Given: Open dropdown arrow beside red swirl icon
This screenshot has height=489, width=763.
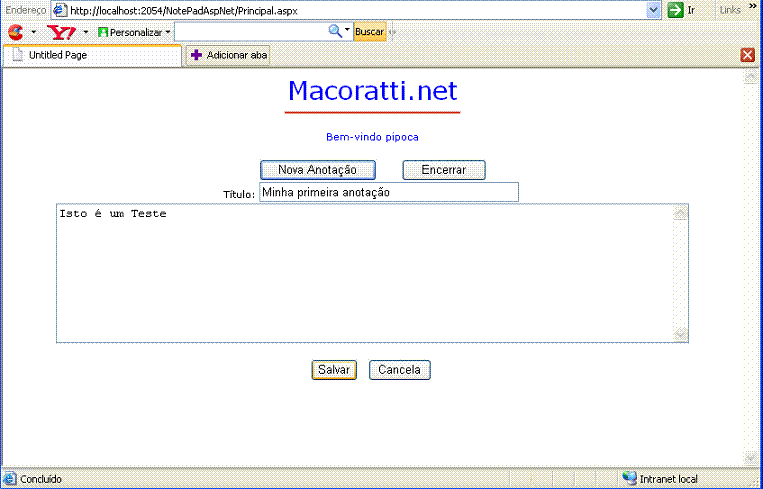Looking at the screenshot, I should pos(34,33).
